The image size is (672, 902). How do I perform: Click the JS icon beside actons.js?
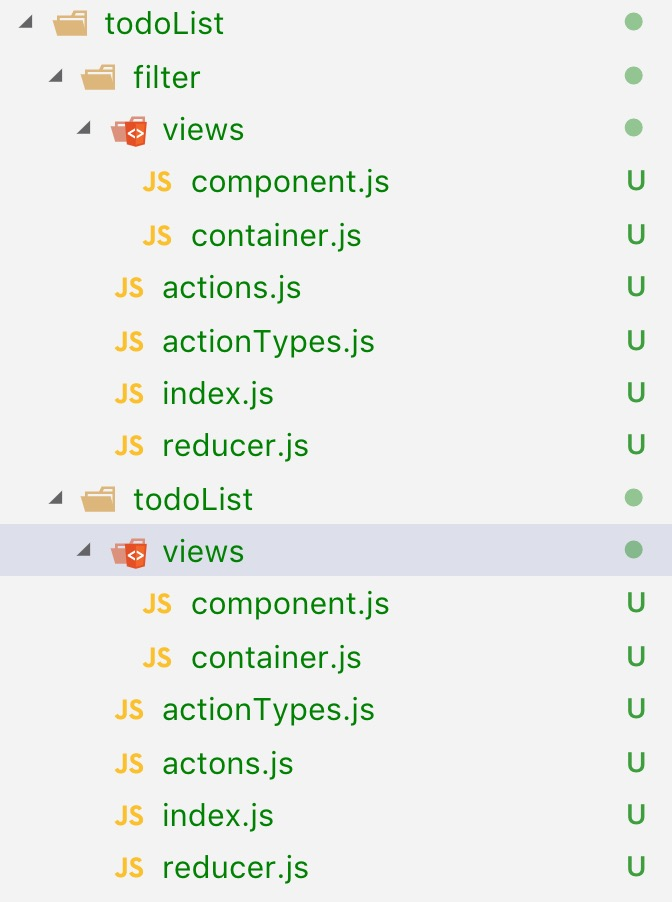129,764
